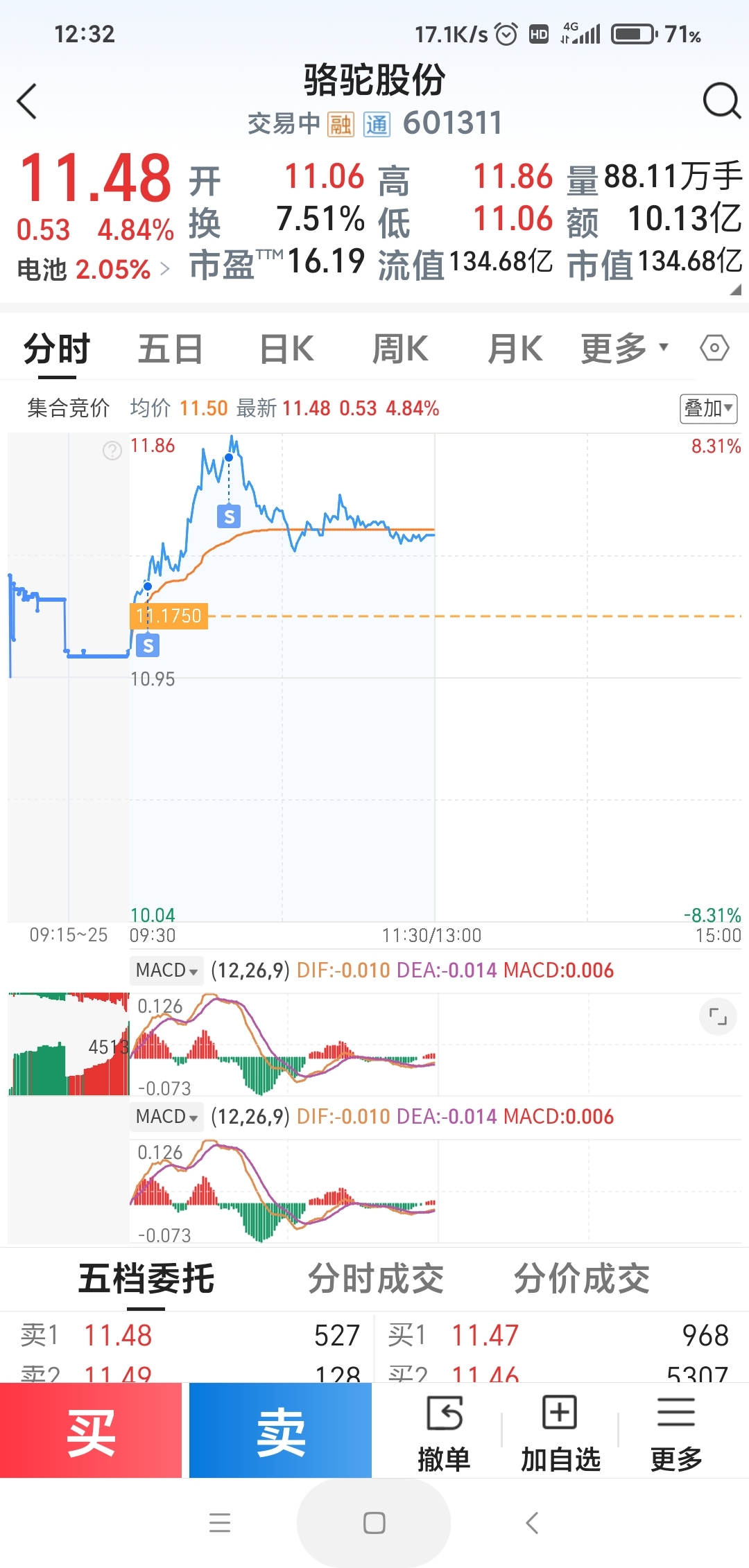The image size is (749, 1568).
Task: Click the question mark help icon on chart
Action: [x=112, y=451]
